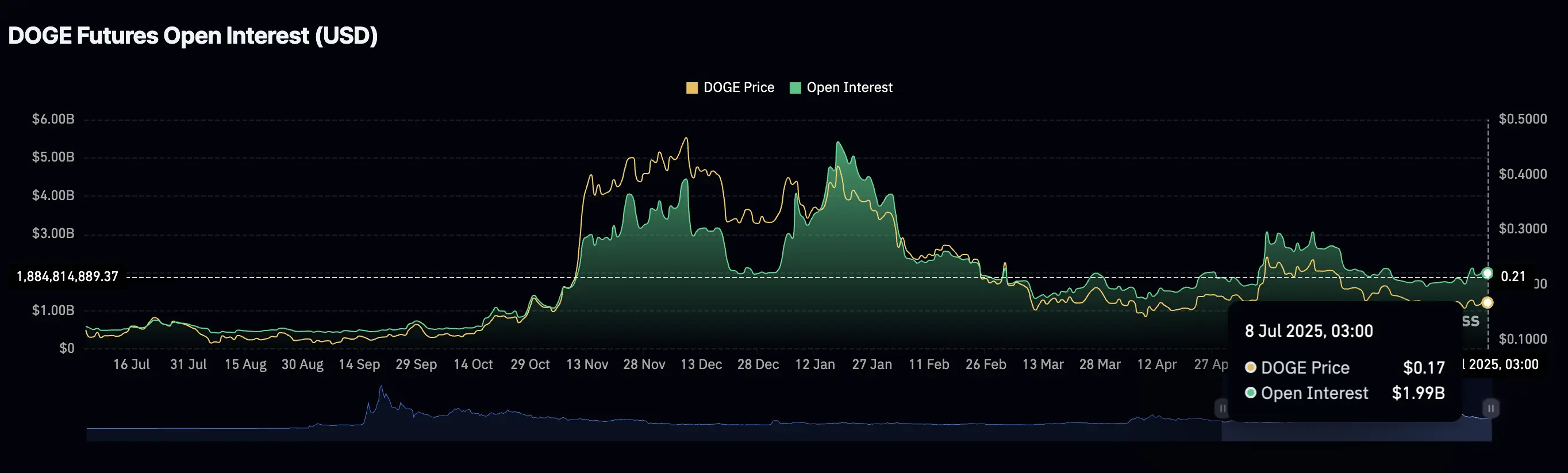This screenshot has height=473, width=1568.
Task: Click the chart title 'DOGE Futures Open Interest (USD)'
Action: (193, 36)
